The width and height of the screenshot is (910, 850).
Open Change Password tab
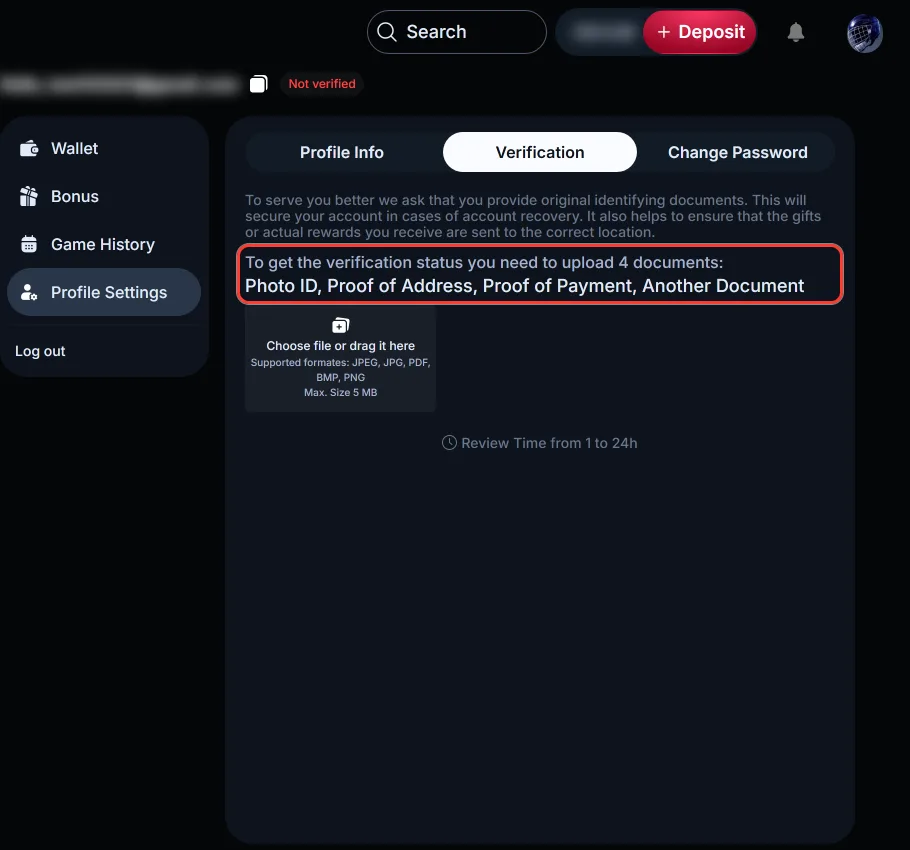(738, 152)
